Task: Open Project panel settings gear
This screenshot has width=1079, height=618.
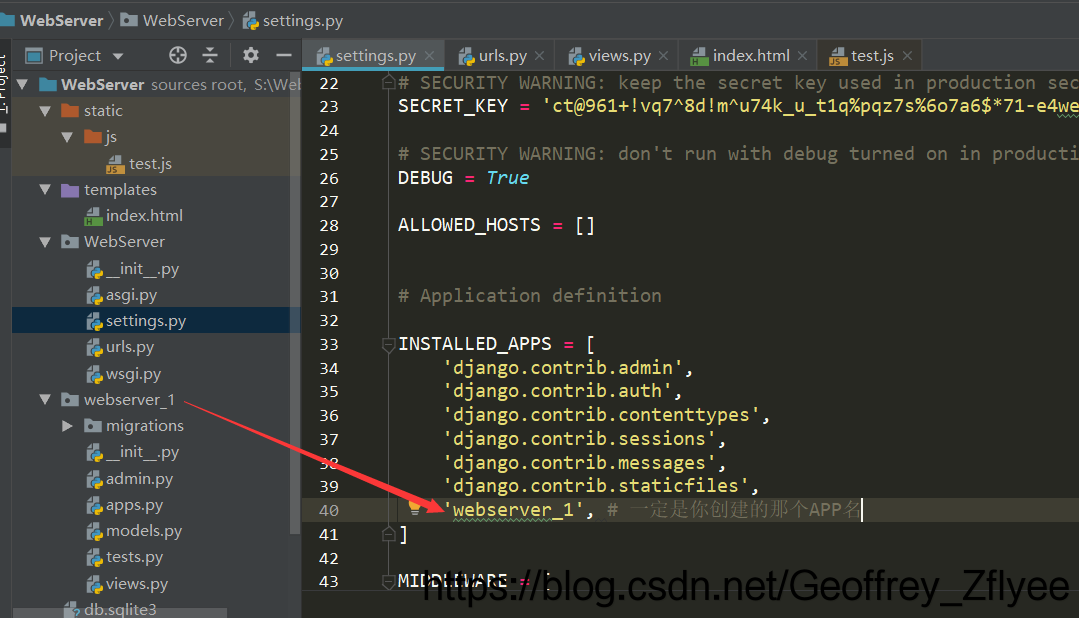Action: (250, 55)
